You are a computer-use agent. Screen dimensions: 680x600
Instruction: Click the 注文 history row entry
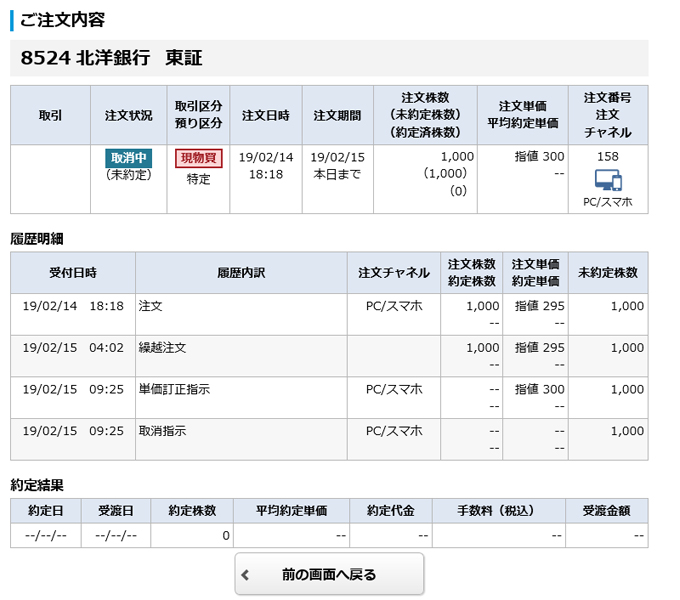[150, 306]
